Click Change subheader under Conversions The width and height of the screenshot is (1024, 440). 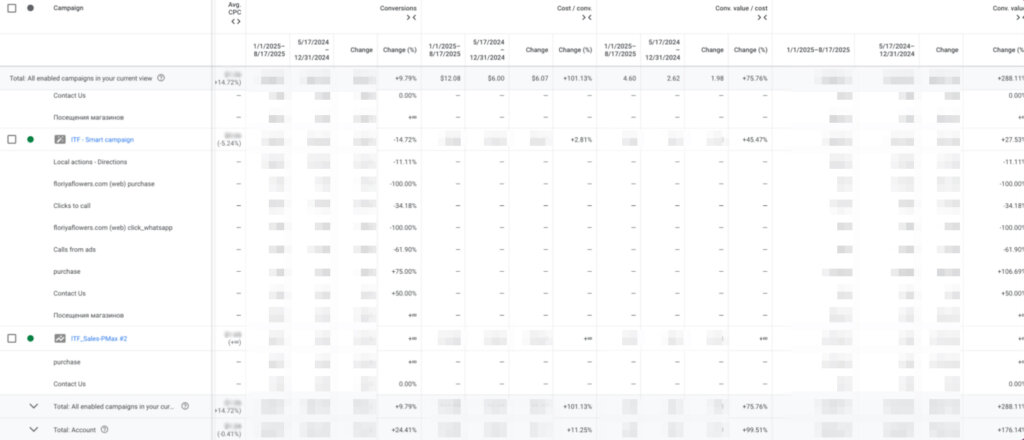361,50
